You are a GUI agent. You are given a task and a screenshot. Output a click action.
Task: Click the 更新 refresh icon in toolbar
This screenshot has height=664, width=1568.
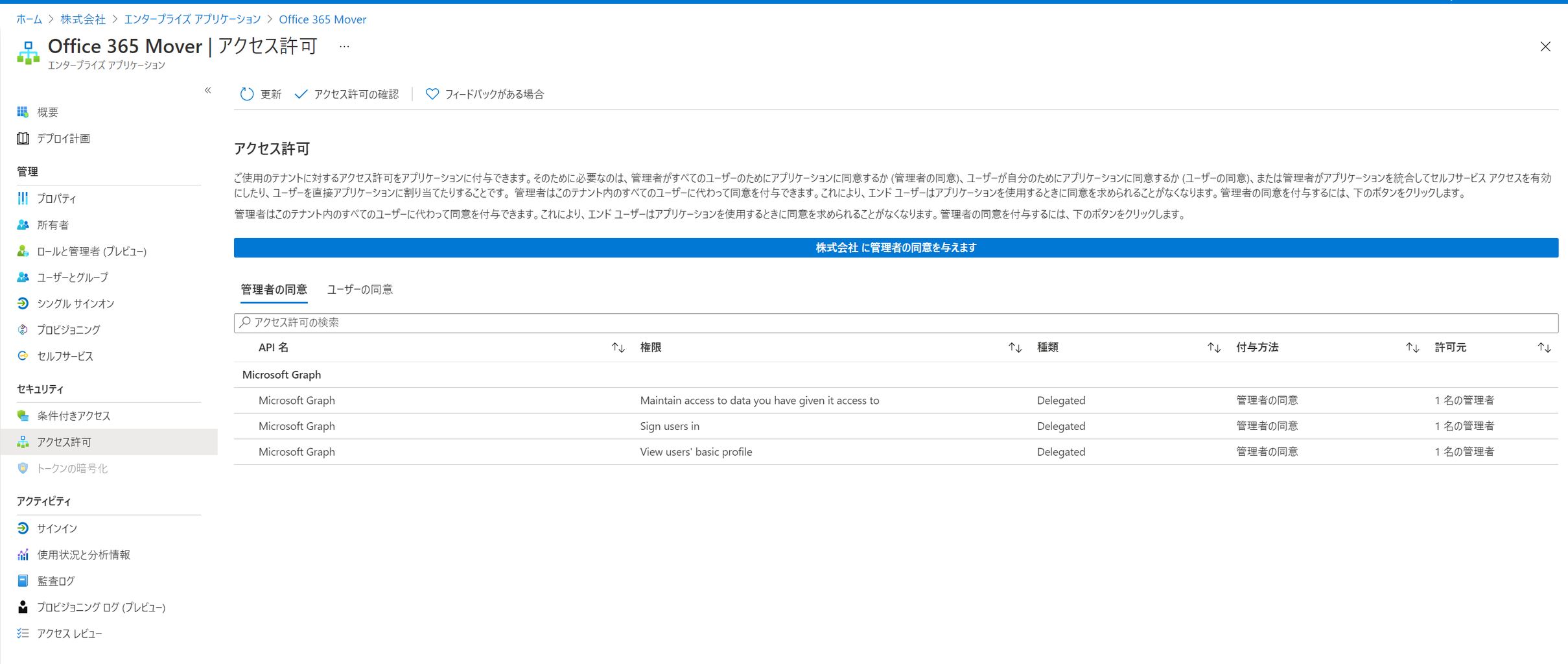click(x=247, y=94)
